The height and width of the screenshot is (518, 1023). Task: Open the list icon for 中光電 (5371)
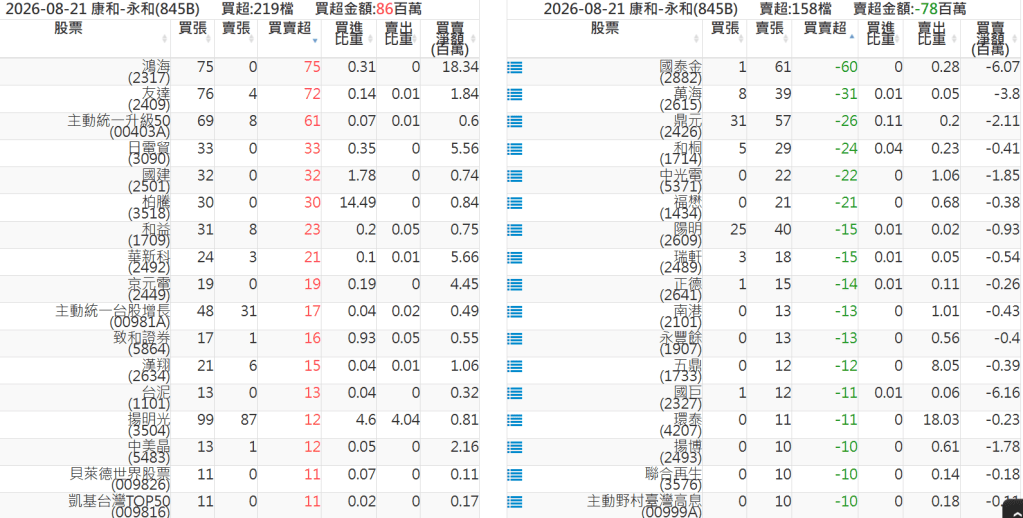click(515, 176)
